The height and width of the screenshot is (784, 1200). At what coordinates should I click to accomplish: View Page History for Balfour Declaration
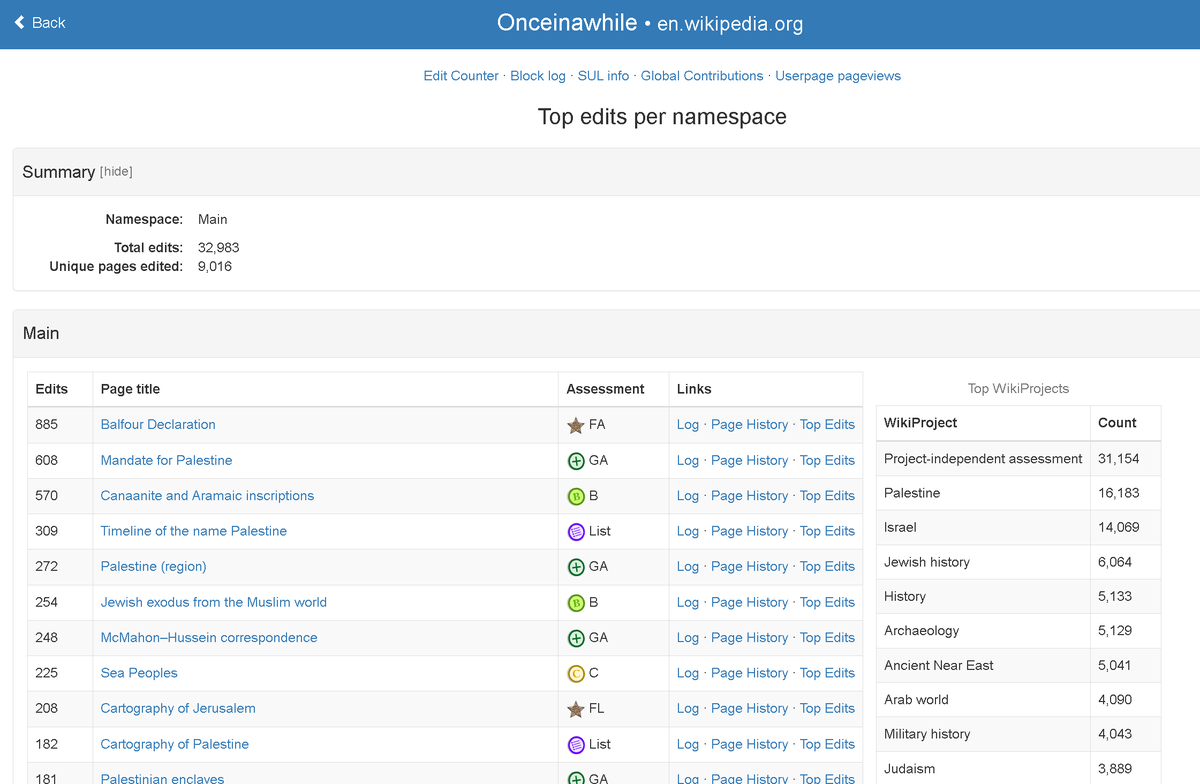click(x=749, y=424)
